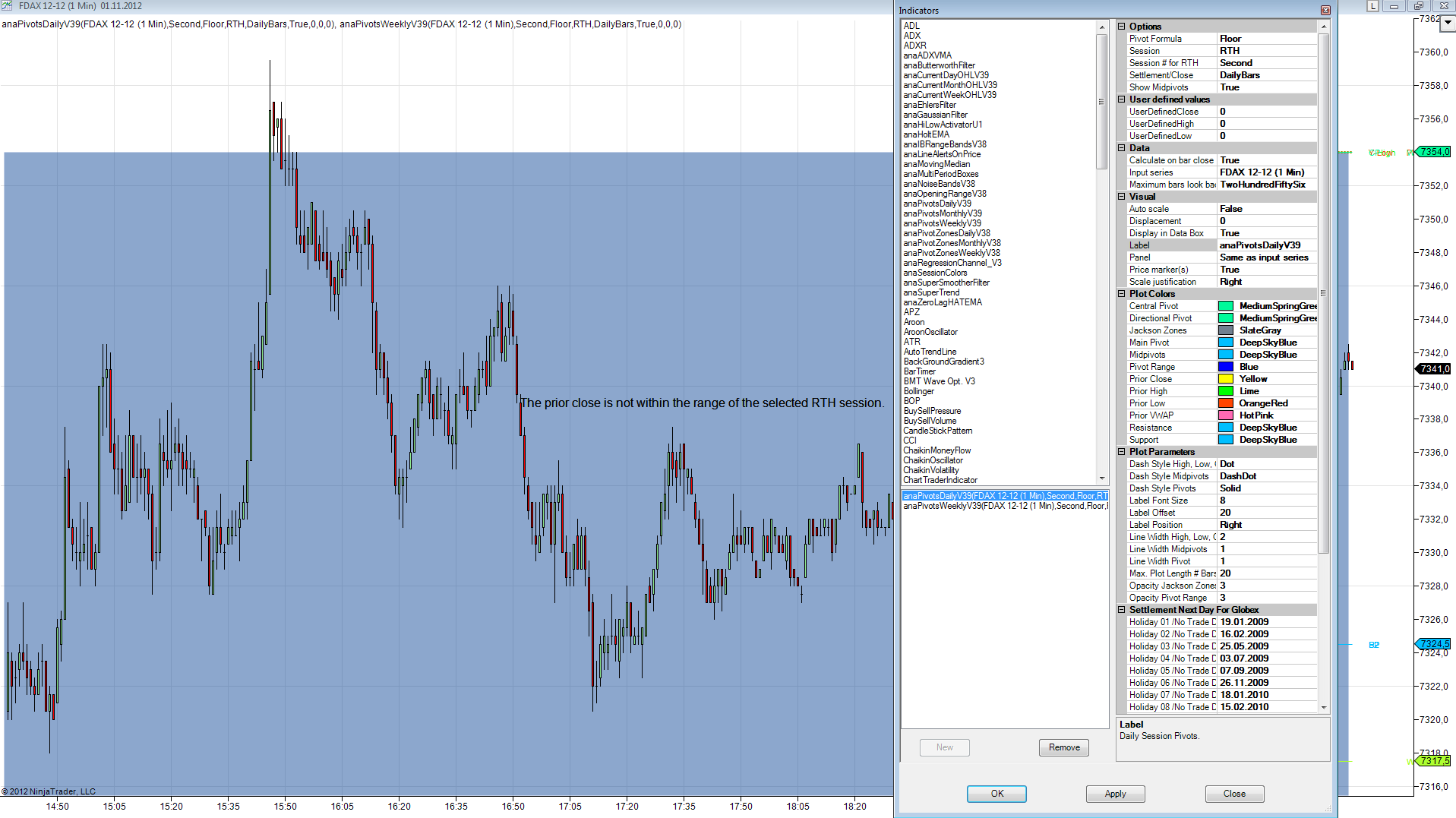Select ATR in the indicator list
This screenshot has width=1456, height=818.
pos(911,342)
